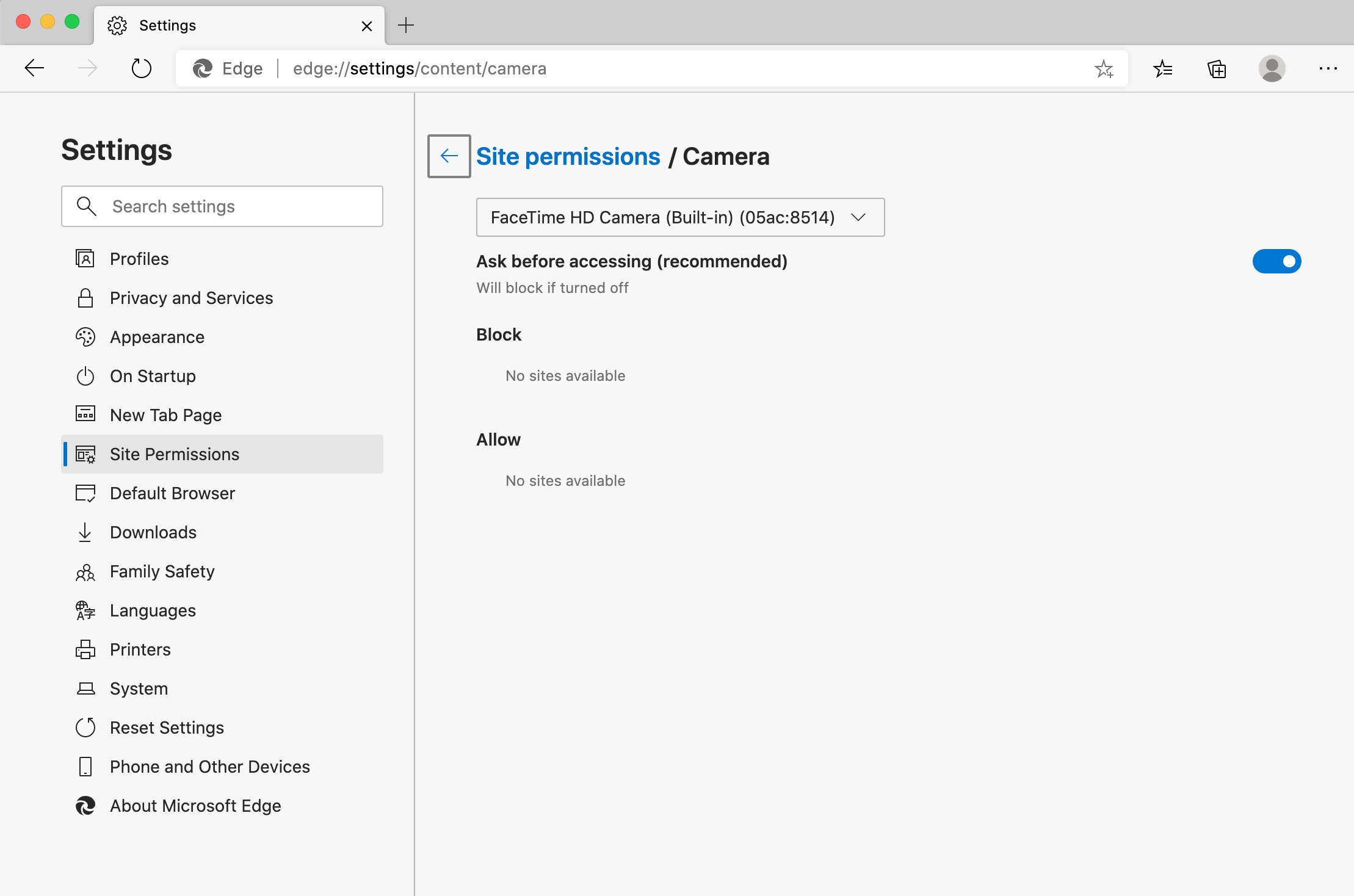Viewport: 1354px width, 896px height.
Task: Close the Settings tab
Action: [x=367, y=26]
